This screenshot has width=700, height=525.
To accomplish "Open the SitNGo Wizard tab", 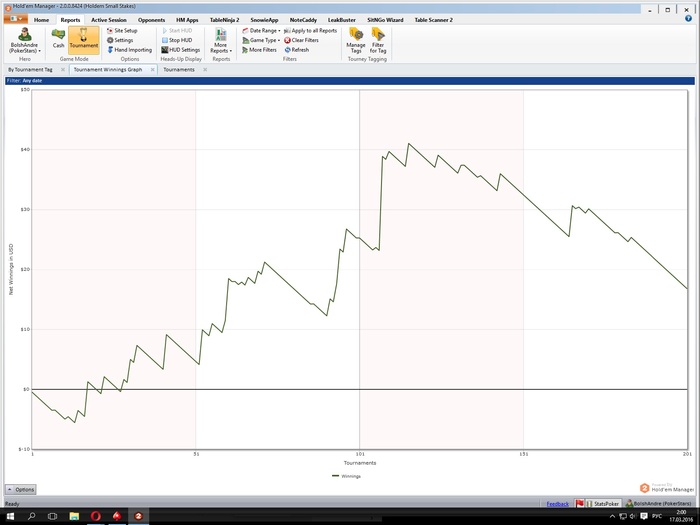I will pyautogui.click(x=385, y=20).
